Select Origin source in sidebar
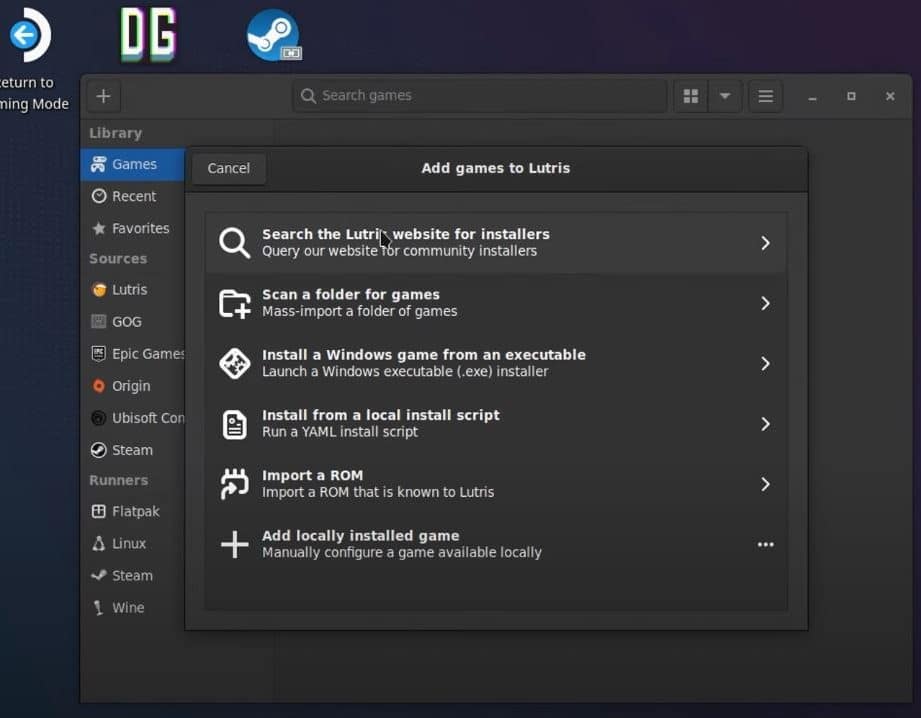The width and height of the screenshot is (921, 718). click(x=133, y=386)
